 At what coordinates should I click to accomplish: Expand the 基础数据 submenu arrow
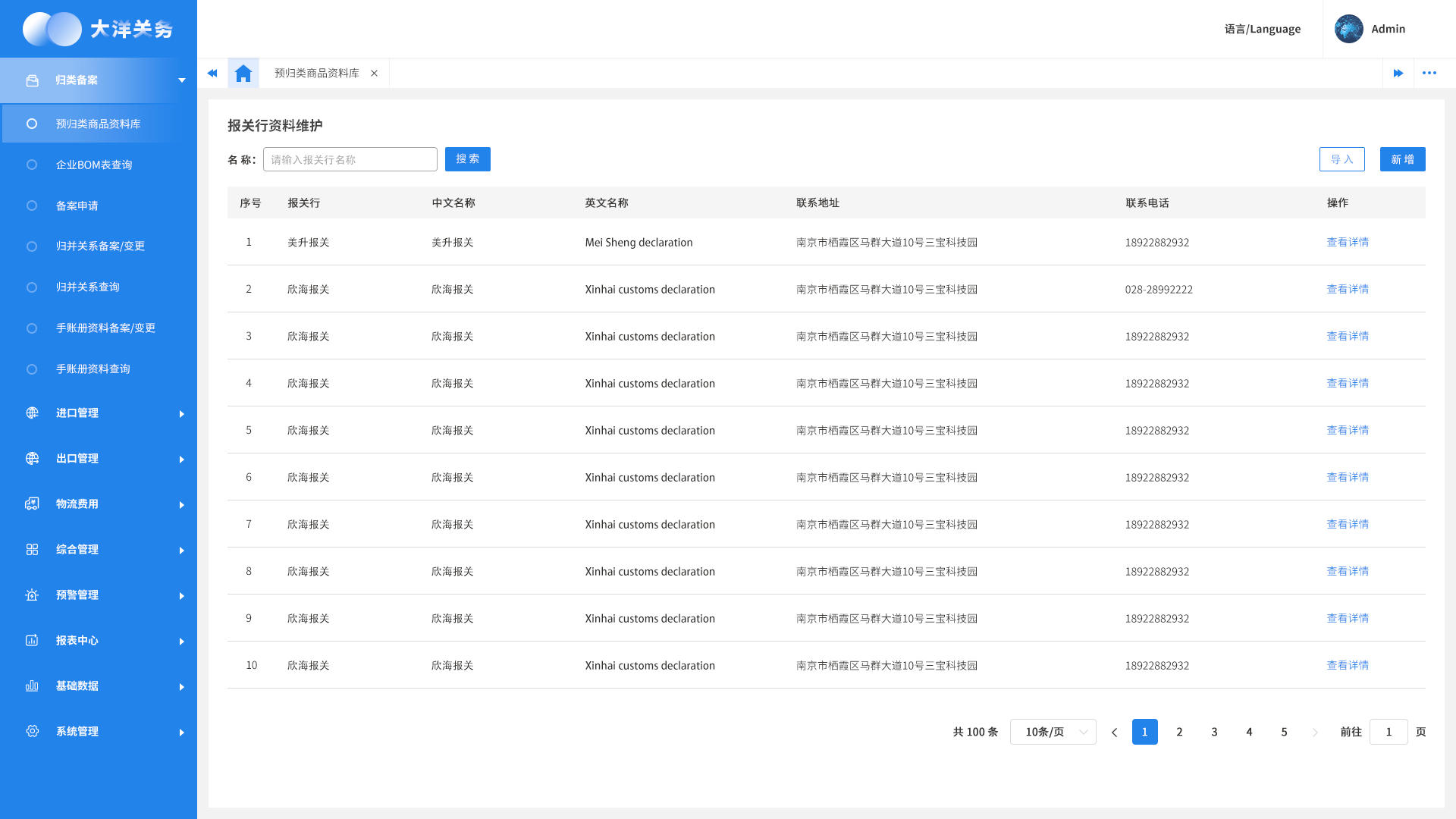pos(182,687)
